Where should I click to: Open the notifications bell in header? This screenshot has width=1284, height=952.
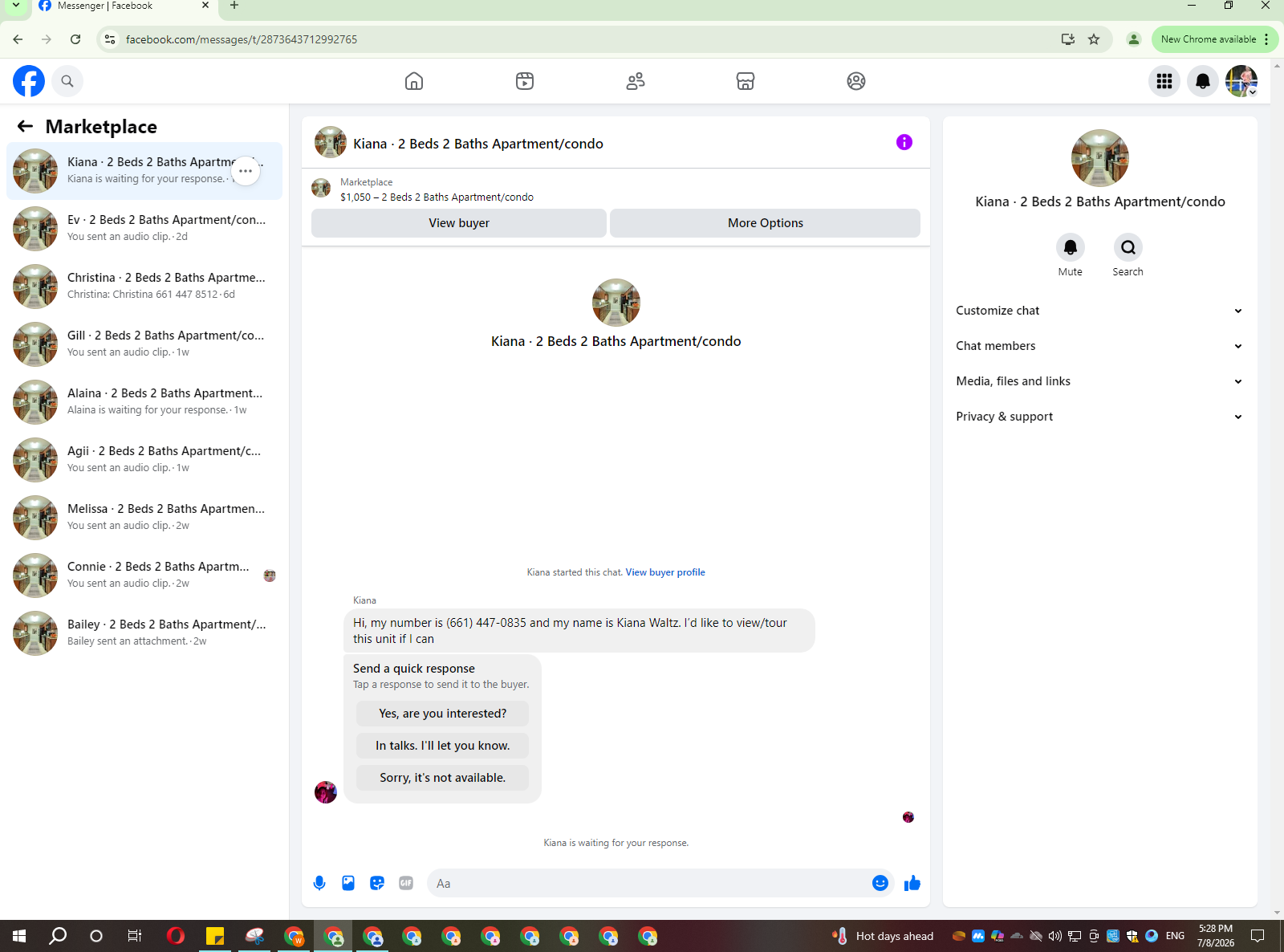click(x=1203, y=81)
